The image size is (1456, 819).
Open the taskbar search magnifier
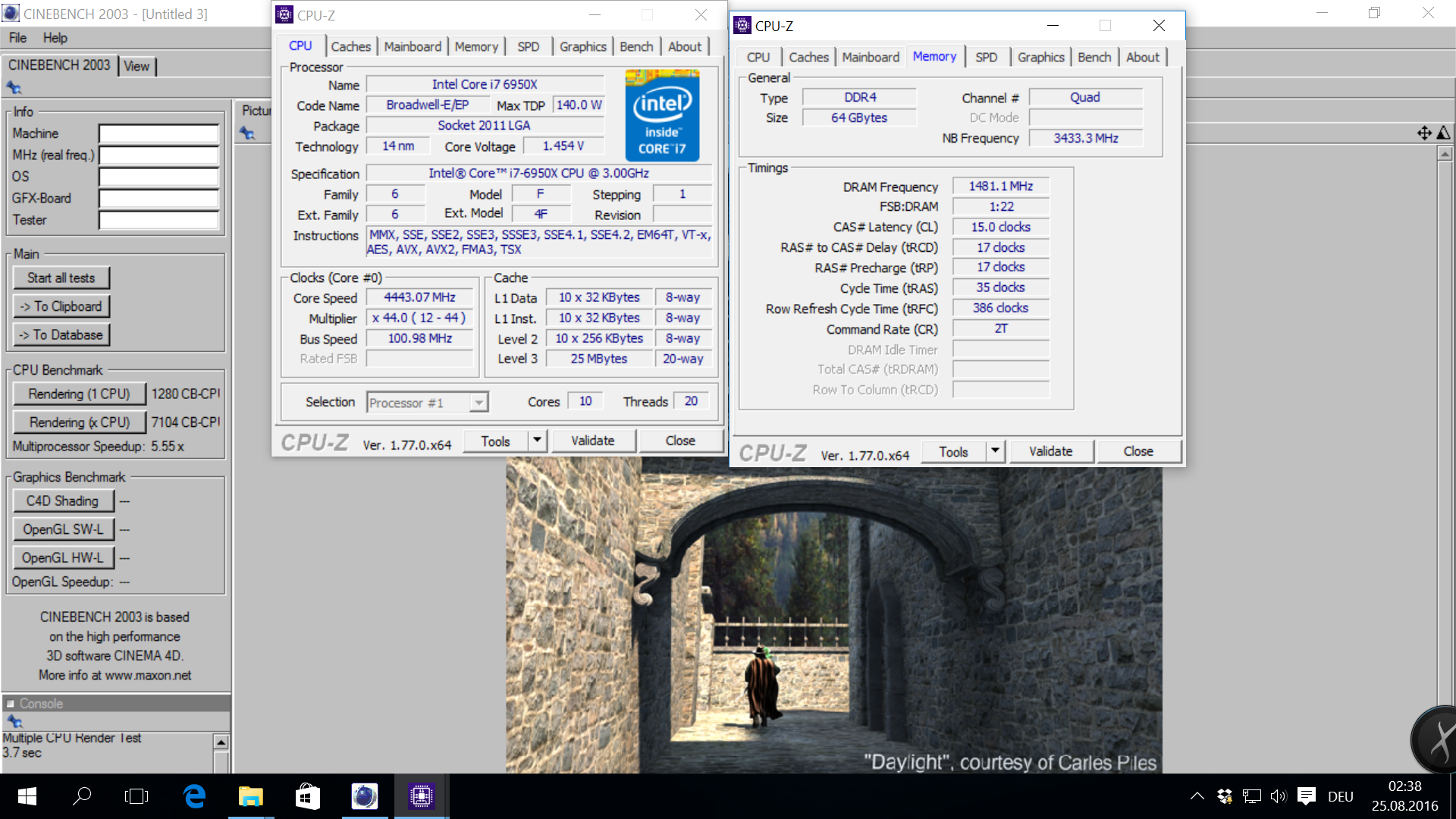click(x=82, y=796)
